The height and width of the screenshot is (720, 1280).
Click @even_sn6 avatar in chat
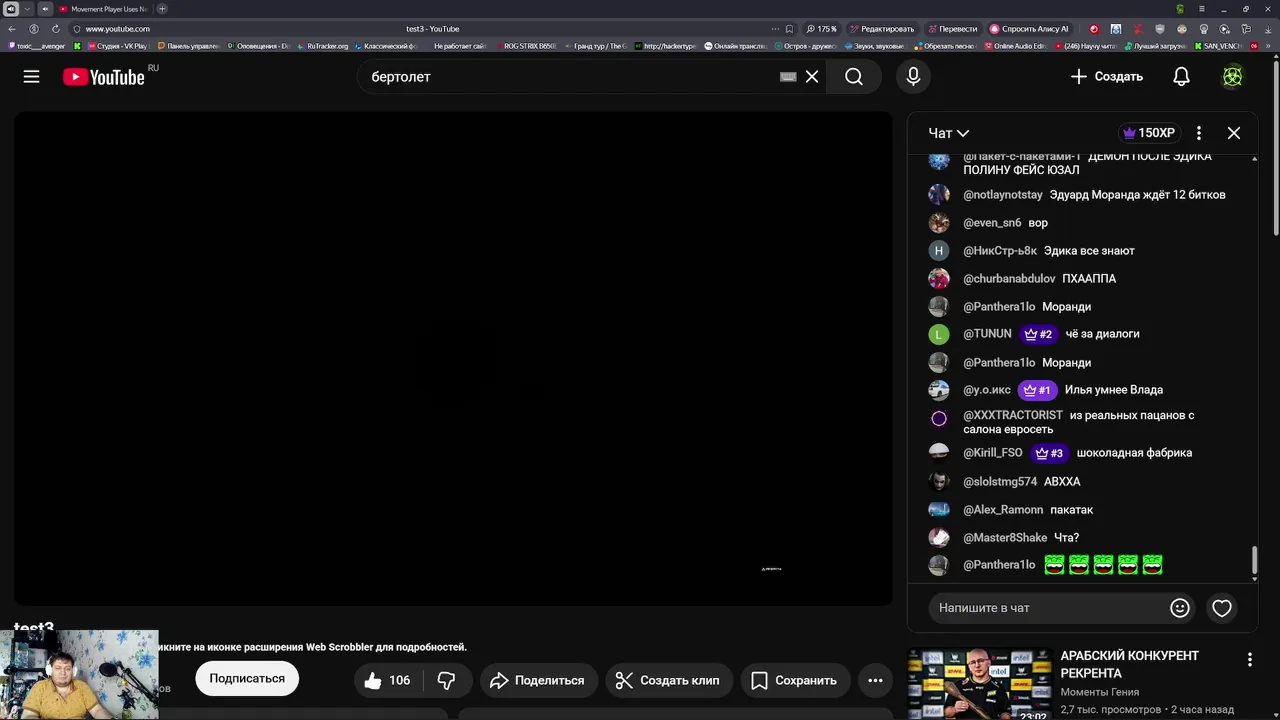coord(938,223)
